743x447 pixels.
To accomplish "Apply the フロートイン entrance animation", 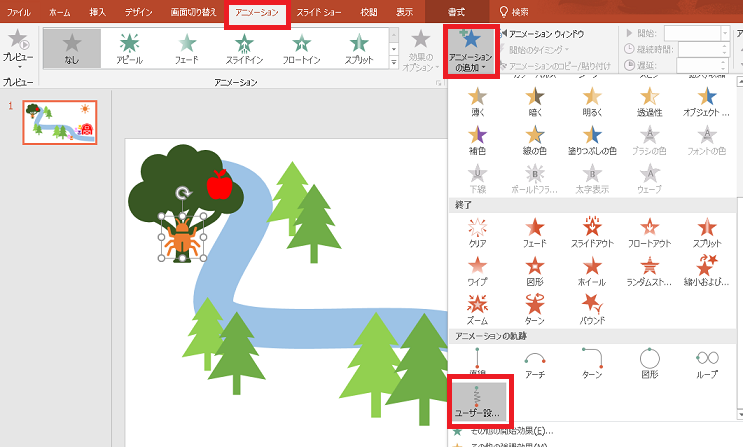I will [x=301, y=48].
